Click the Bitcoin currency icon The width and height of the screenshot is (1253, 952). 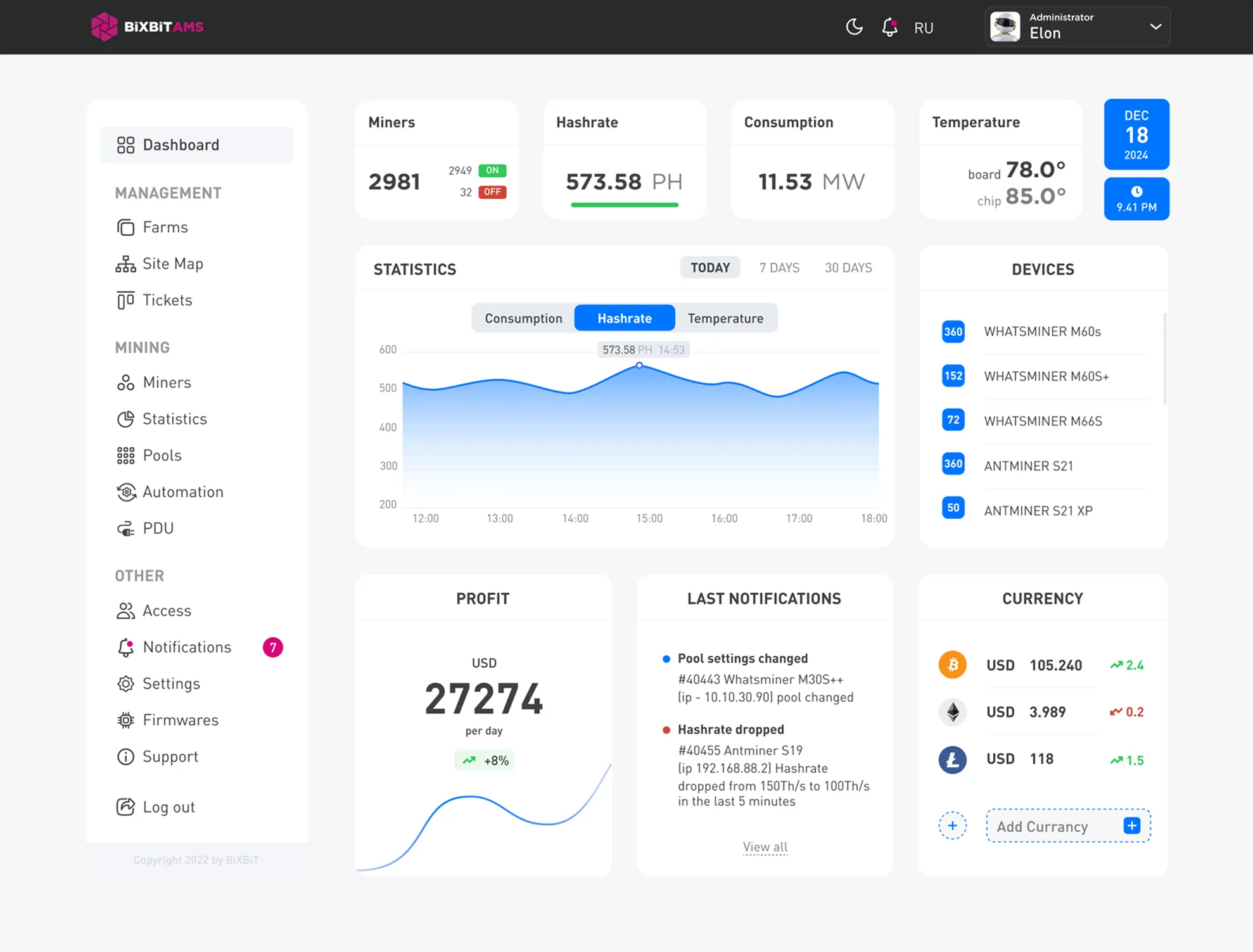point(952,665)
